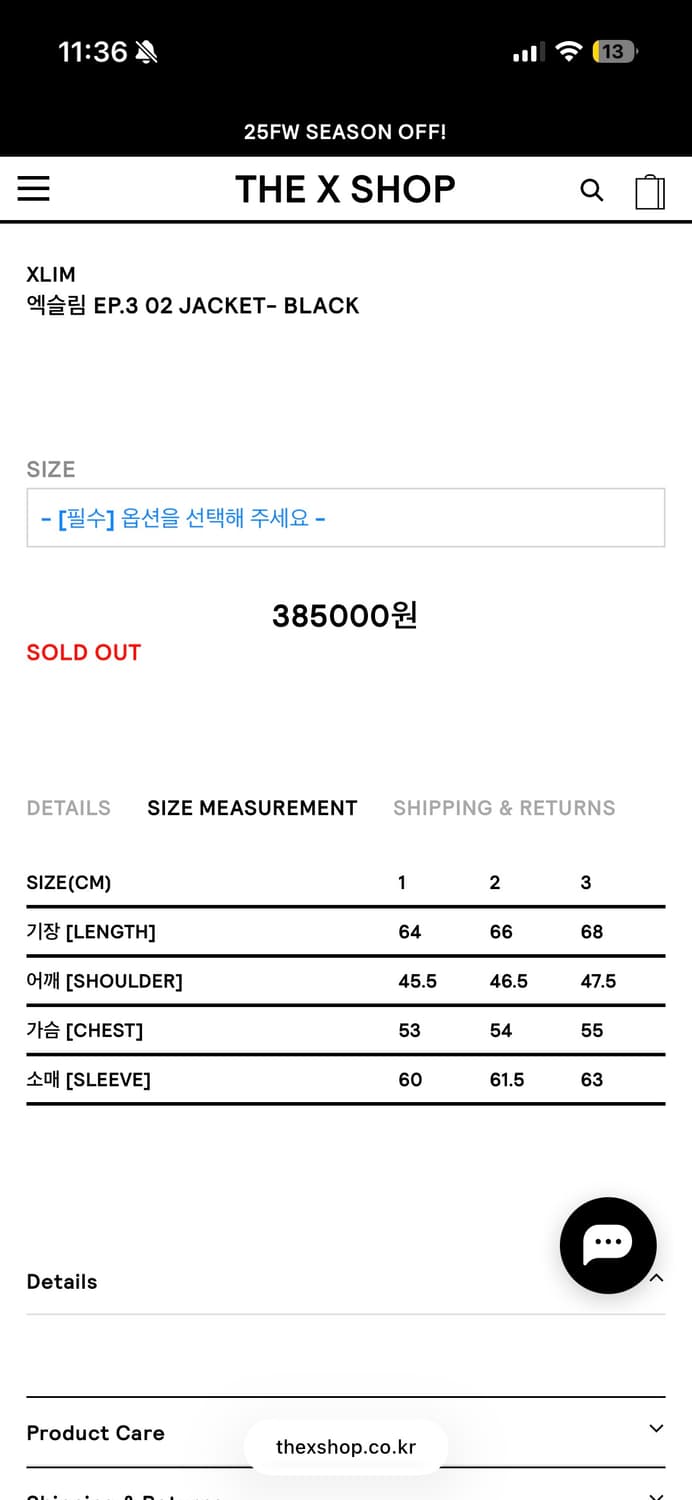Click the 25FW SEASON OFF banner
This screenshot has height=1500, width=692.
coord(345,131)
